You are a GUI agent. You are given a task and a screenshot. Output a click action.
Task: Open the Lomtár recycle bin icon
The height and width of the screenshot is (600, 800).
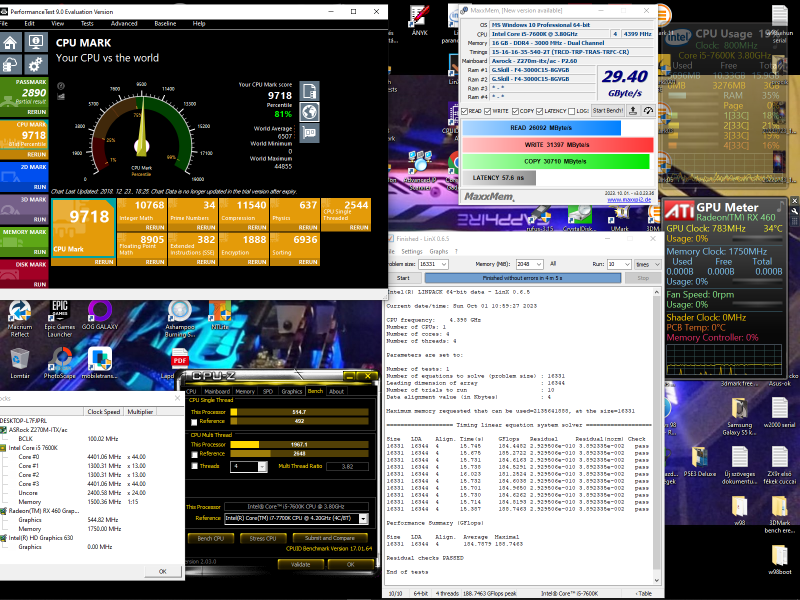20,363
